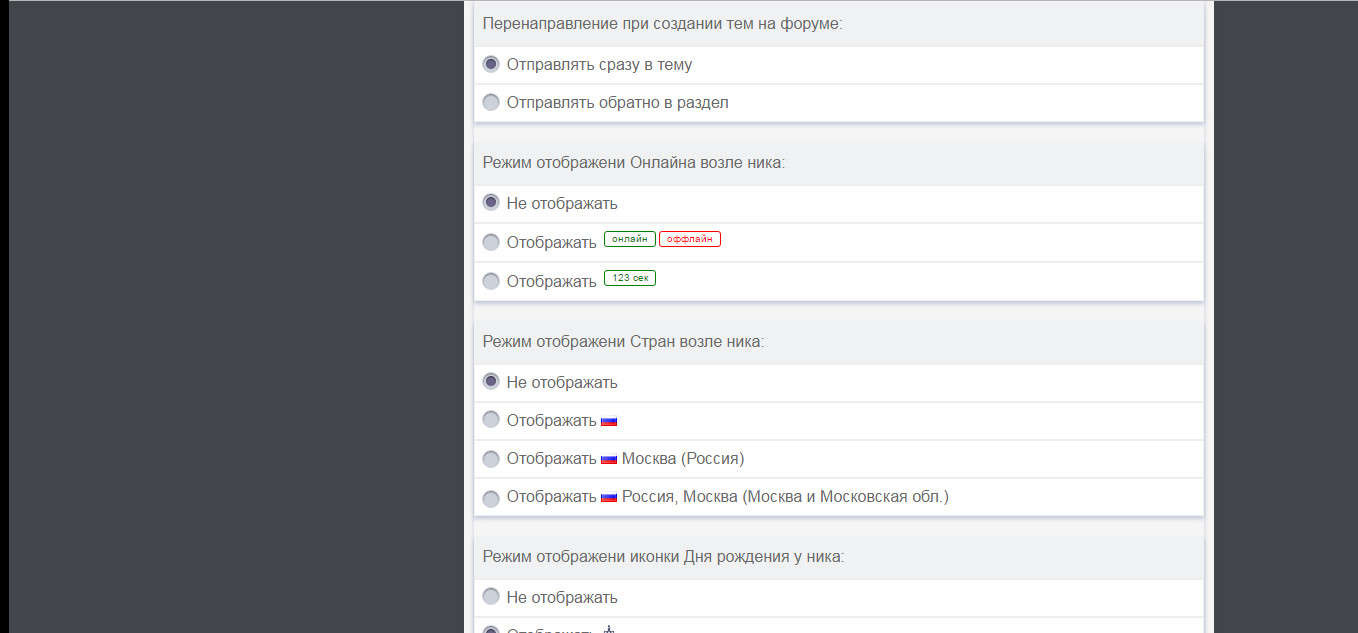Select the 'Россия, Москва (Москва и Московская обл.)' radio
The height and width of the screenshot is (633, 1358).
491,498
